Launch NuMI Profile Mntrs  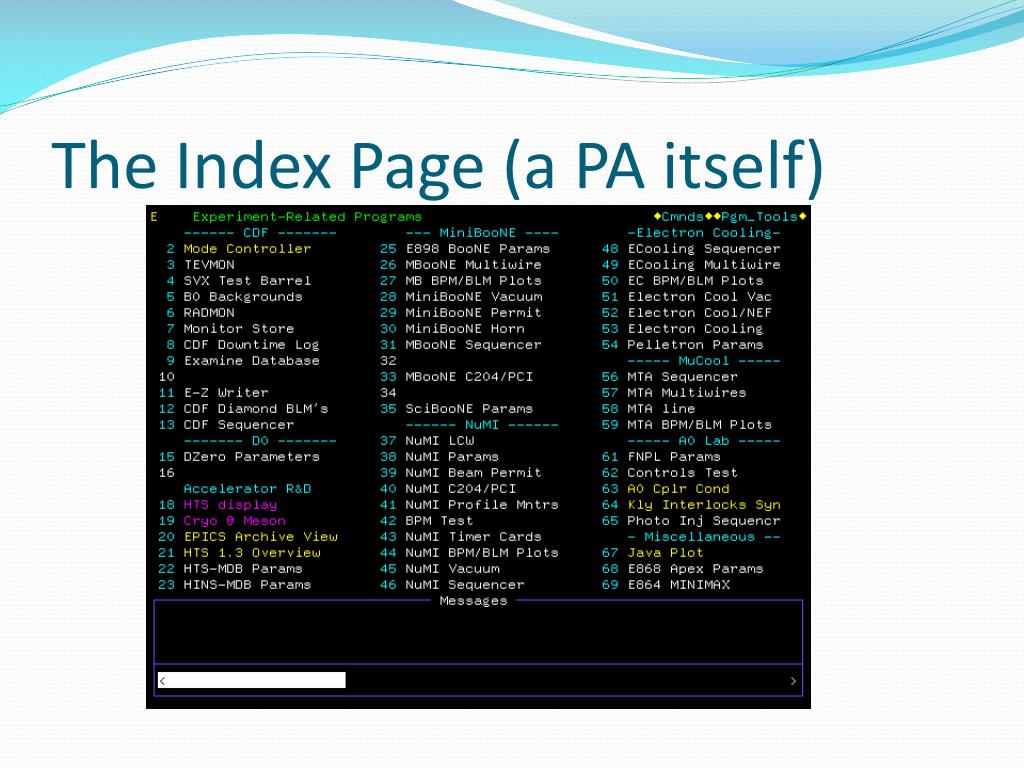click(x=482, y=504)
